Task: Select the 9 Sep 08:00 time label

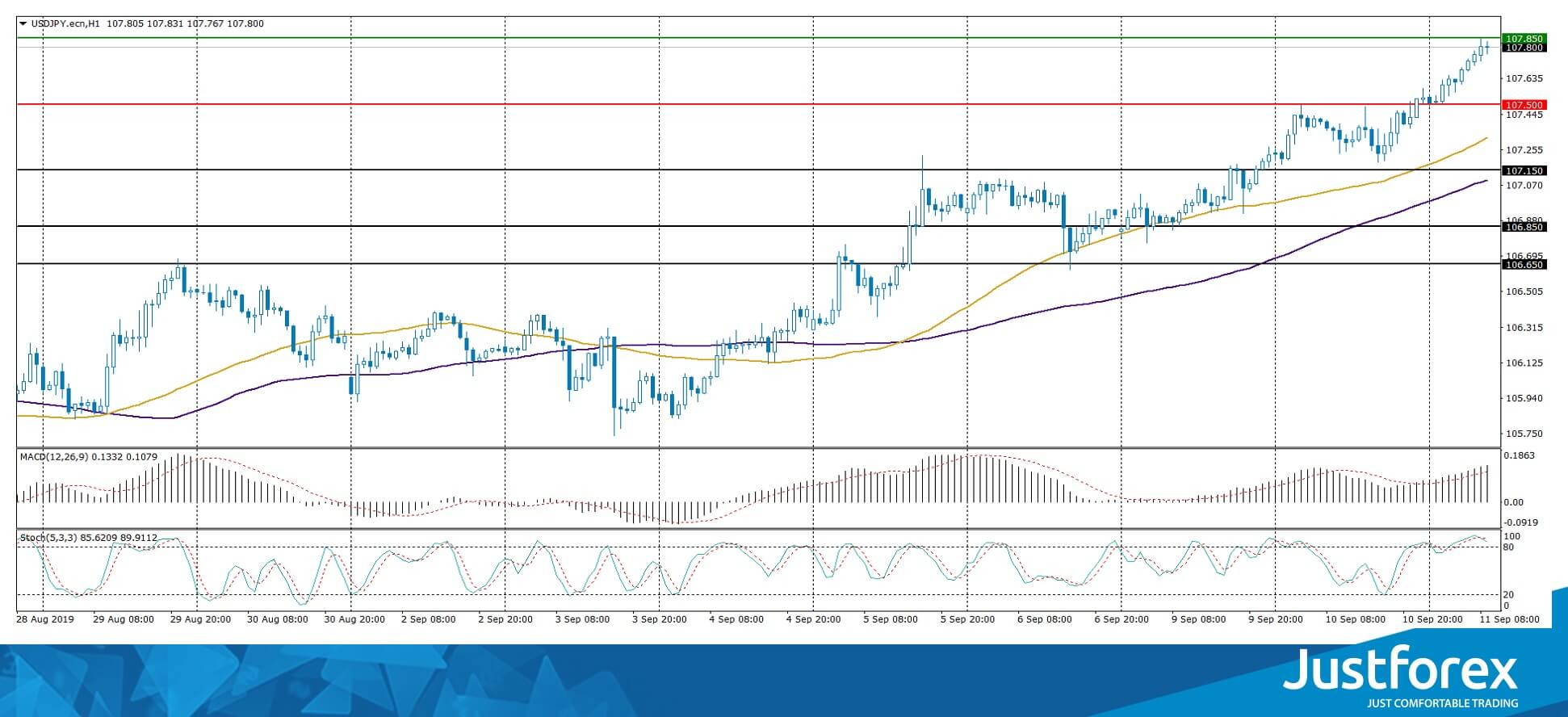Action: pyautogui.click(x=1199, y=619)
